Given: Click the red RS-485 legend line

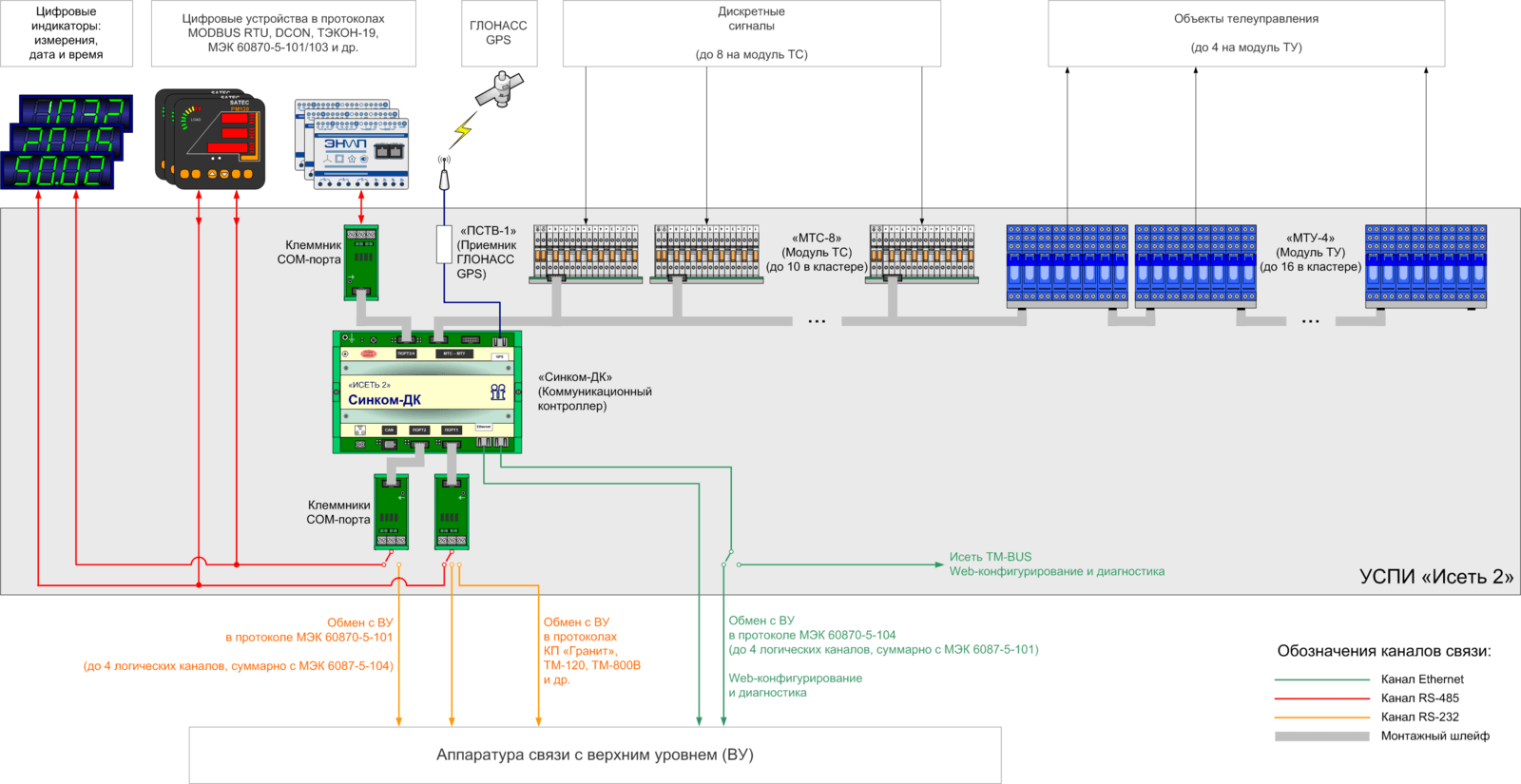Looking at the screenshot, I should (1321, 698).
